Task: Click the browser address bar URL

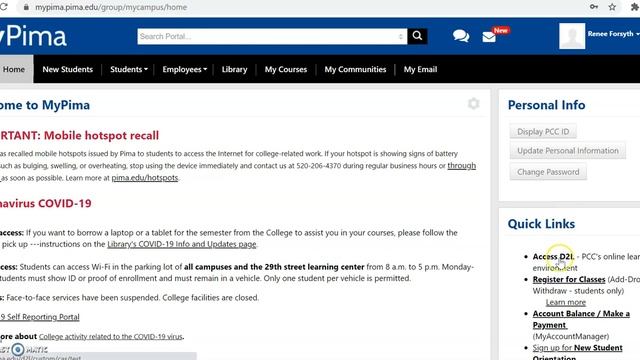Action: point(111,7)
